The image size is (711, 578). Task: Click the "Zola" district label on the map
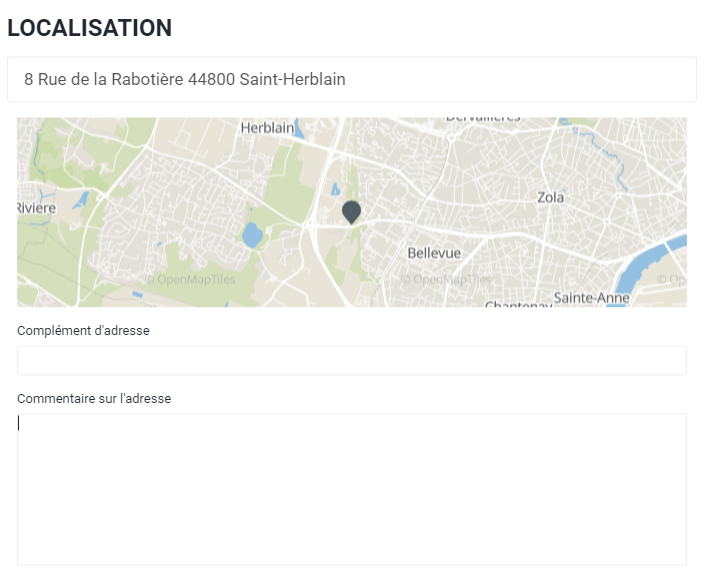(550, 198)
